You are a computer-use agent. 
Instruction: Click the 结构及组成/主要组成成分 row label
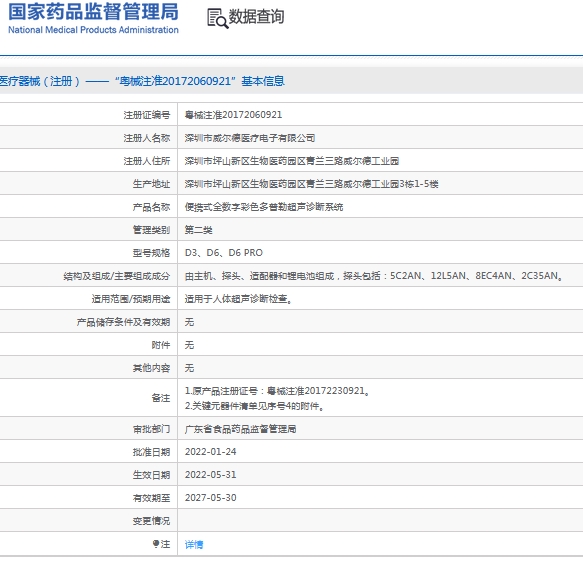point(117,276)
